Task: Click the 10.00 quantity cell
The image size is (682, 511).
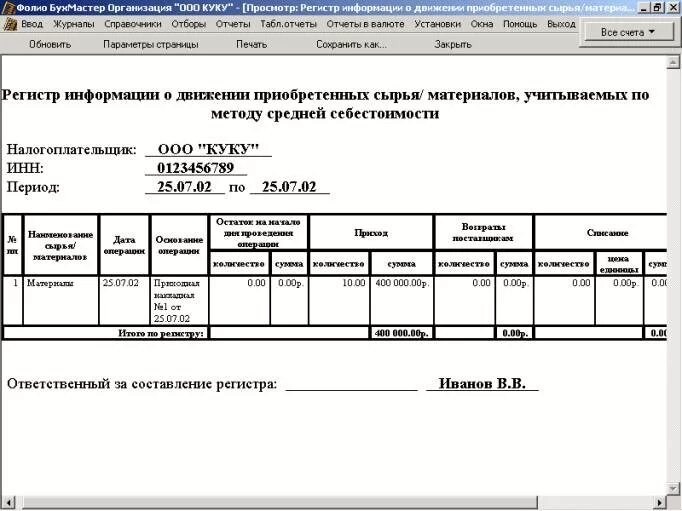Action: [339, 300]
